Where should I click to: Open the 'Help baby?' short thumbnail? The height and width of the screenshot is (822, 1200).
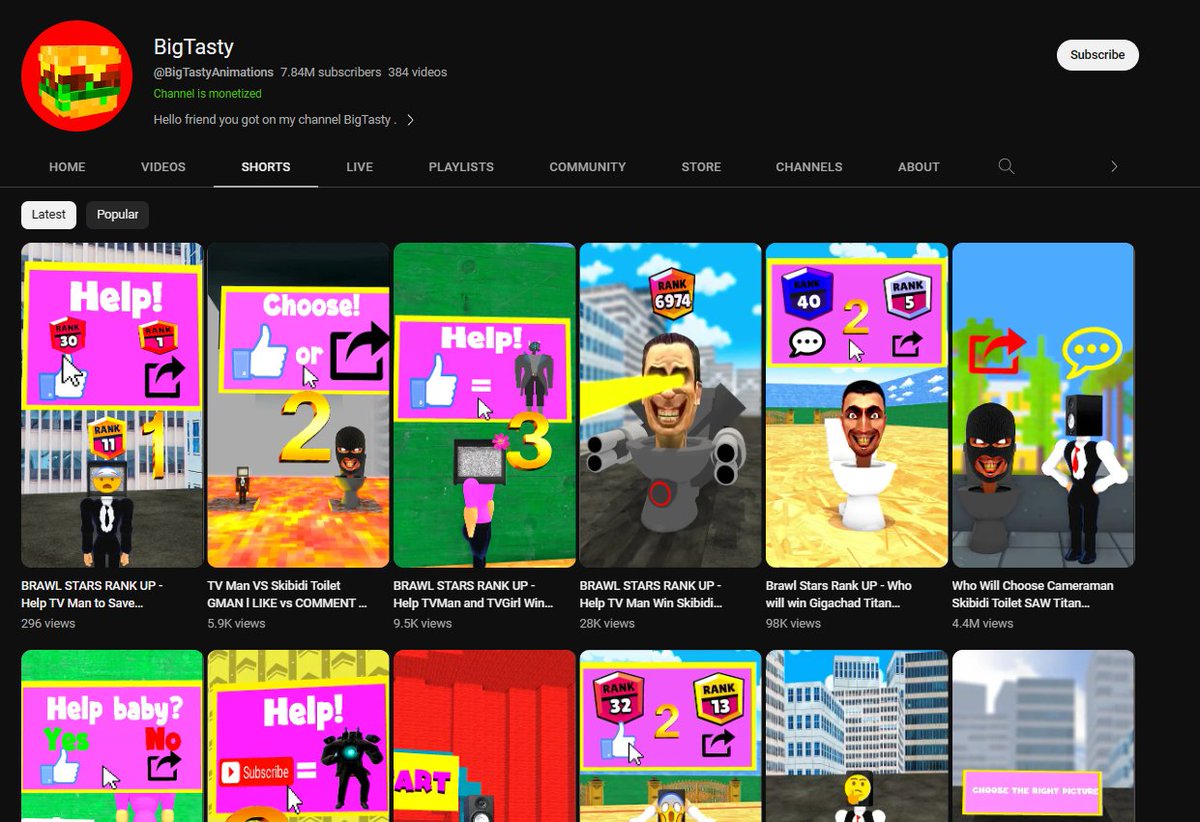pyautogui.click(x=112, y=736)
